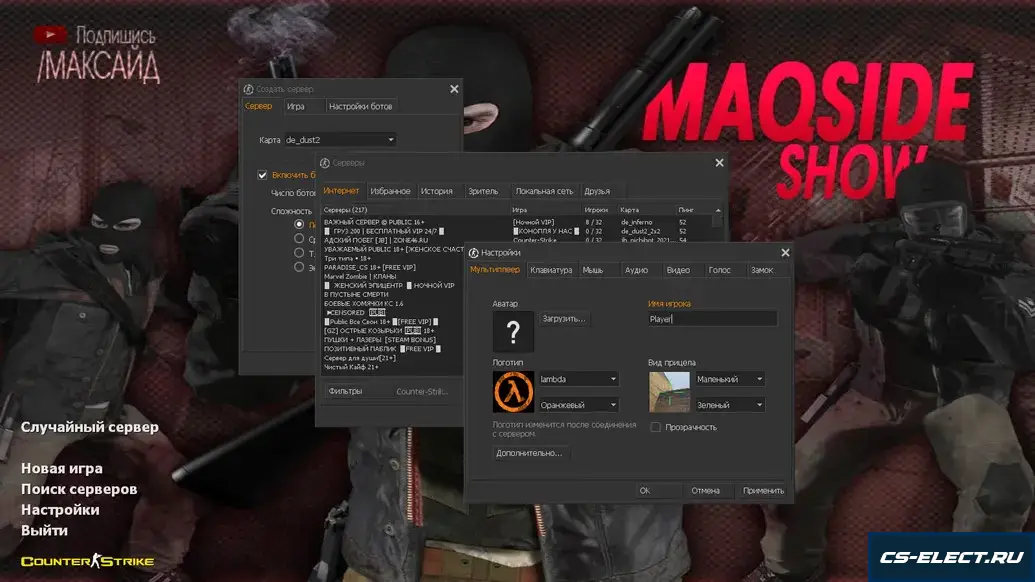Open the Маленький crosshair size dropdown
This screenshot has height=582, width=1035.
tap(729, 379)
